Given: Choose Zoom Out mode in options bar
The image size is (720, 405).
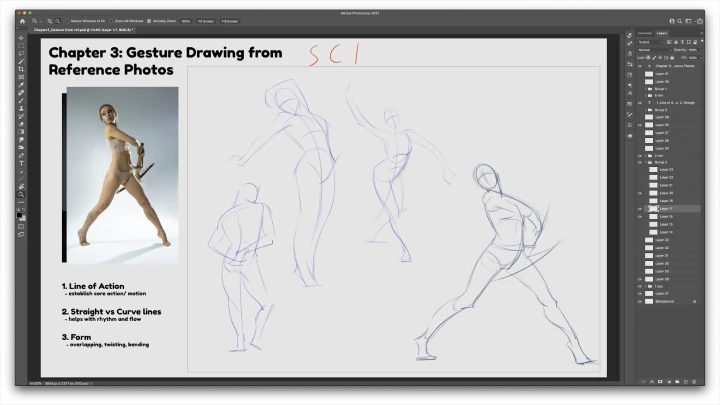Looking at the screenshot, I should (x=57, y=21).
